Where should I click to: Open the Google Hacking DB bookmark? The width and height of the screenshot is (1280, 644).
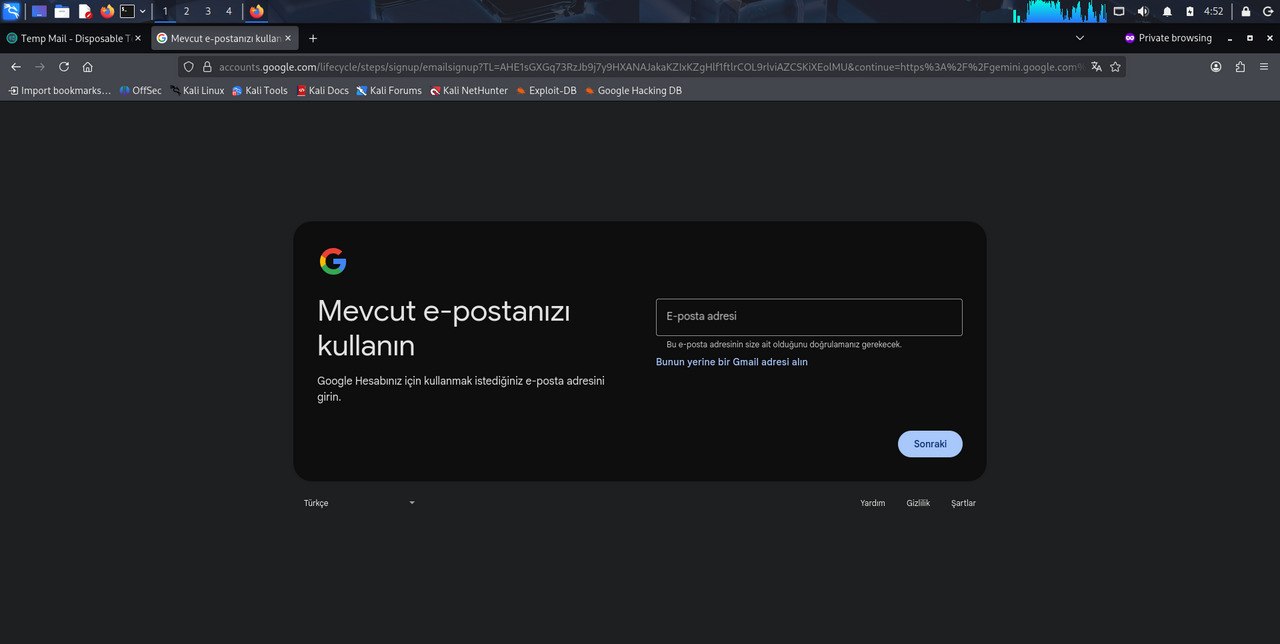(633, 90)
